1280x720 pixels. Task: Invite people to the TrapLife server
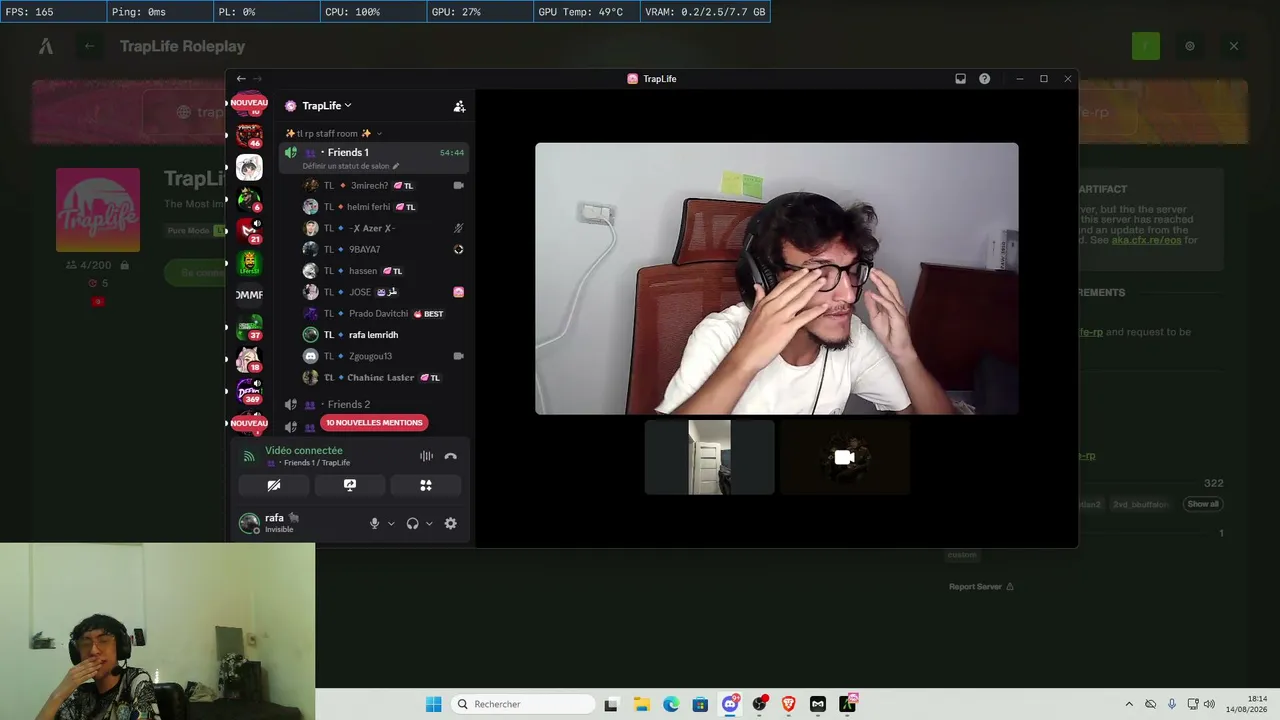tap(459, 106)
